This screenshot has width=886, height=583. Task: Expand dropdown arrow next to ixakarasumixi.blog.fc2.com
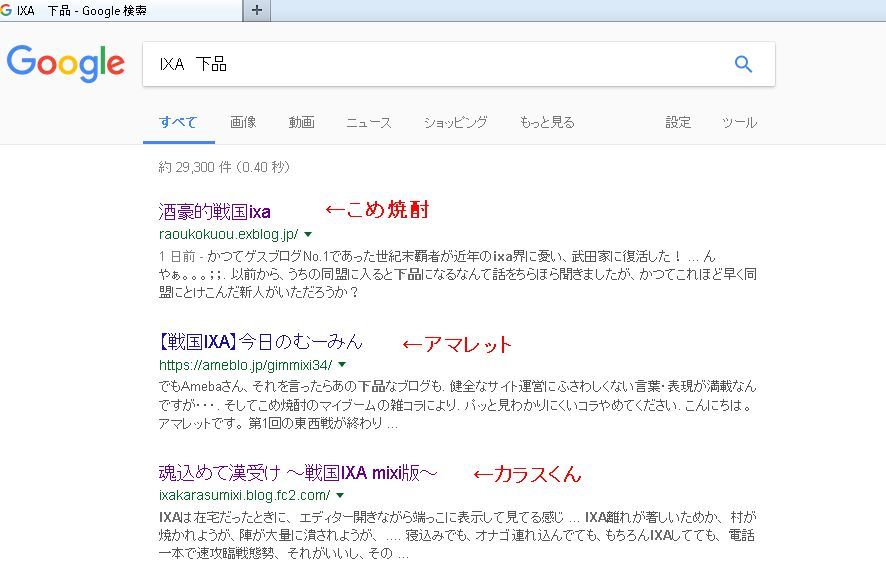[340, 495]
